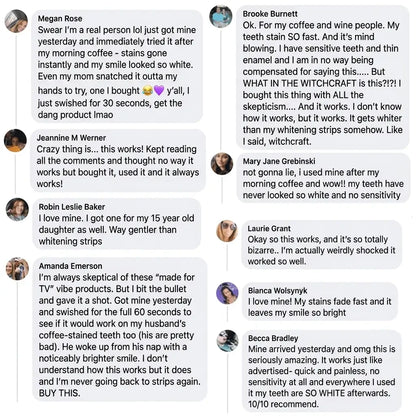
Task: Click the name Mary Jane Grebinski
Action: [279, 161]
